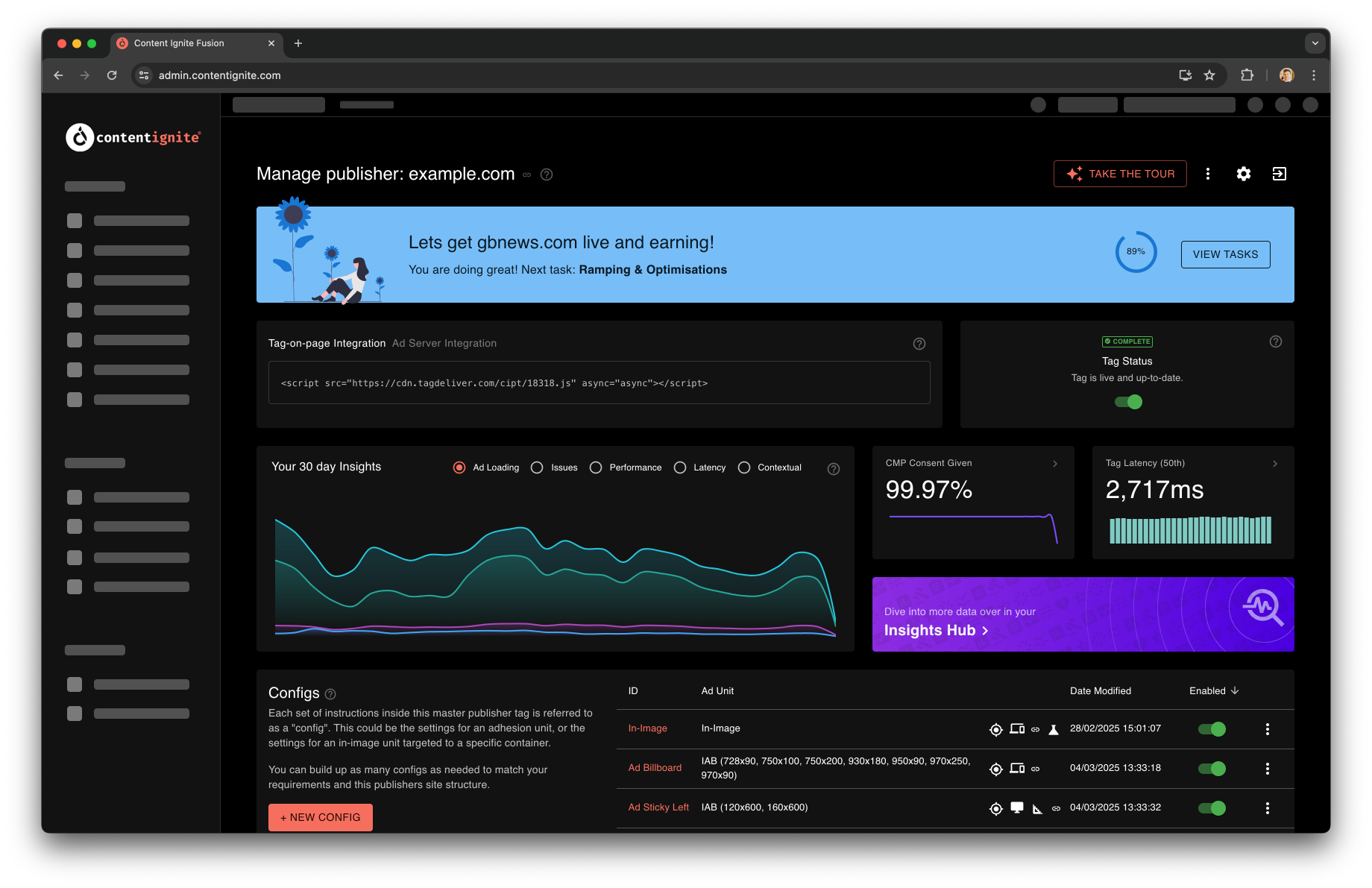
Task: Click the Take The Tour button
Action: pos(1120,174)
